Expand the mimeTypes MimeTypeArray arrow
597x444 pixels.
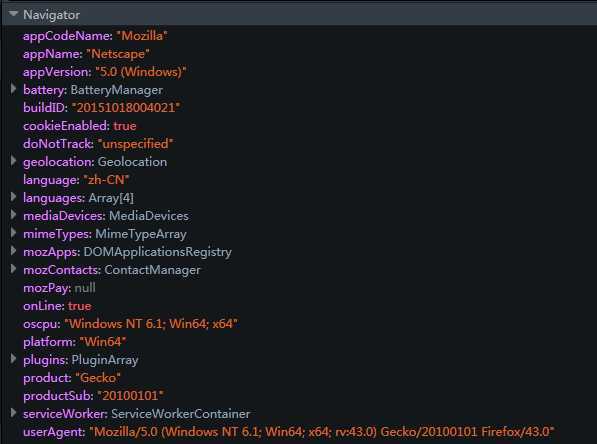click(13, 233)
